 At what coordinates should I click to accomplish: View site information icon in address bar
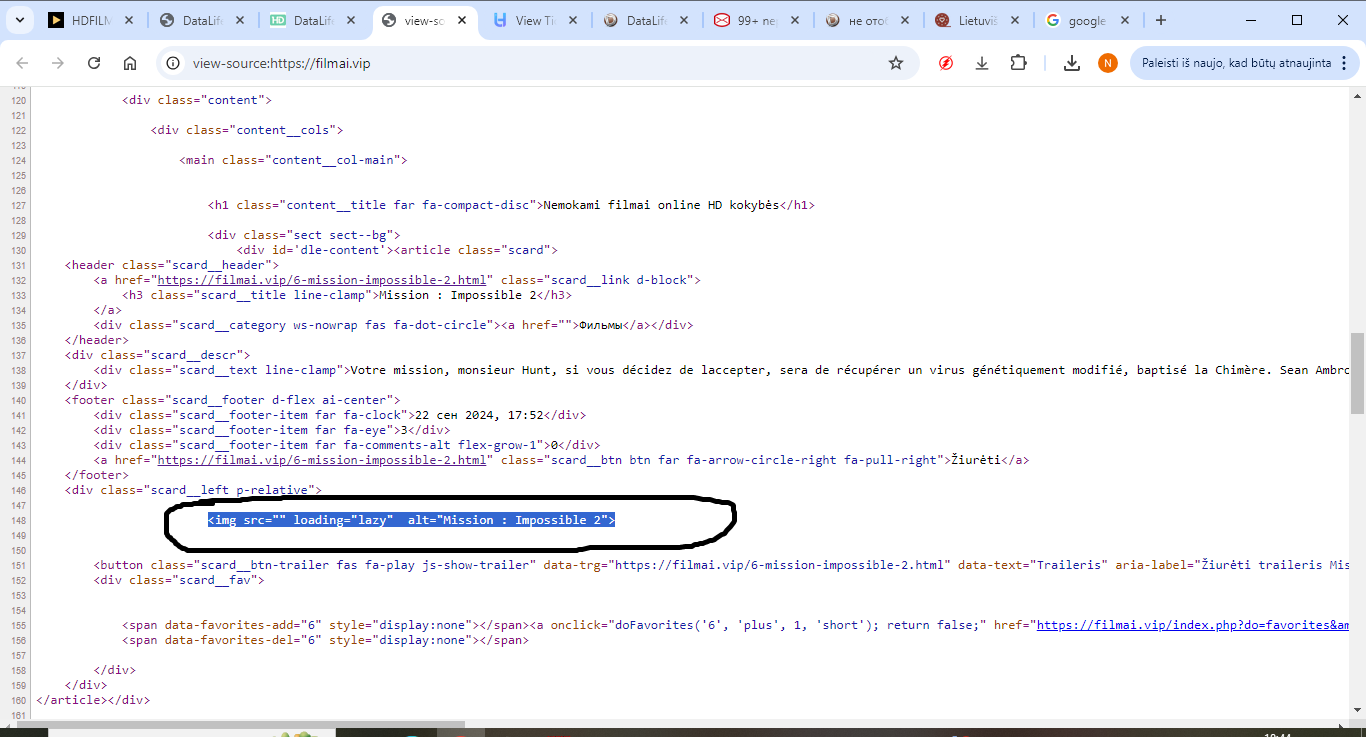coord(174,63)
